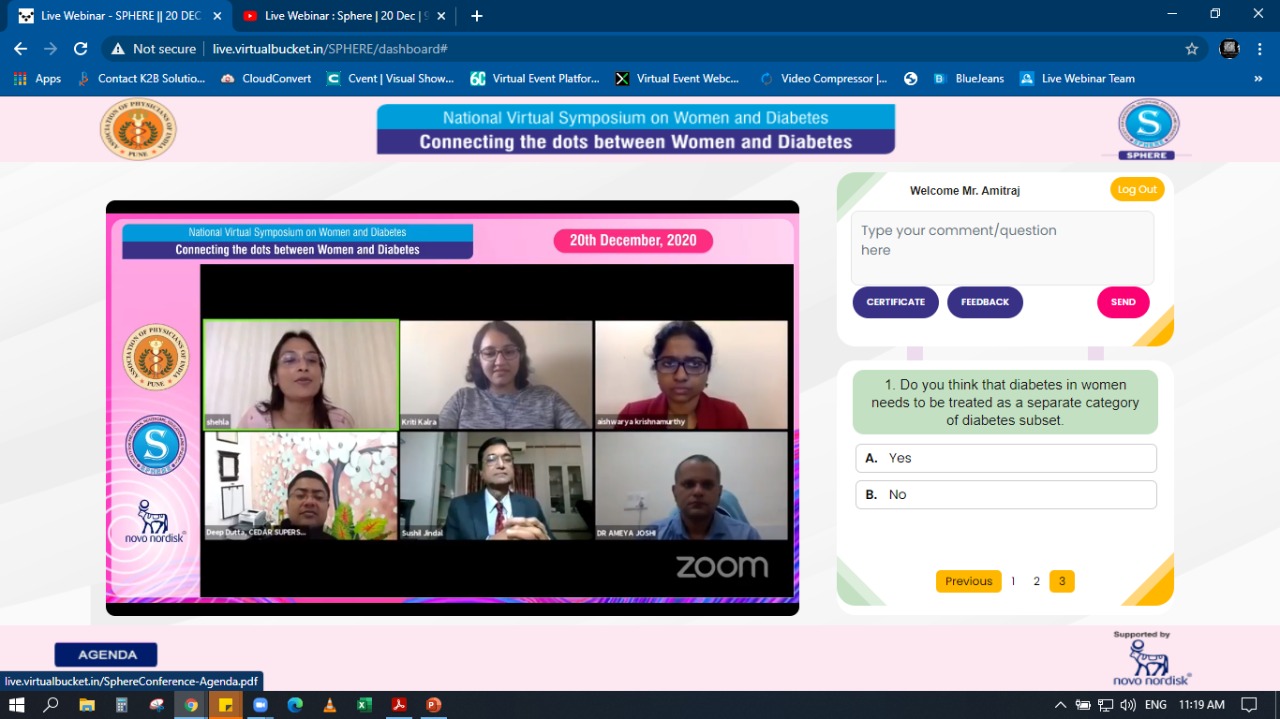Screen dimensions: 1280x719
Task: Open Zoom from the Windows taskbar
Action: click(x=260, y=705)
